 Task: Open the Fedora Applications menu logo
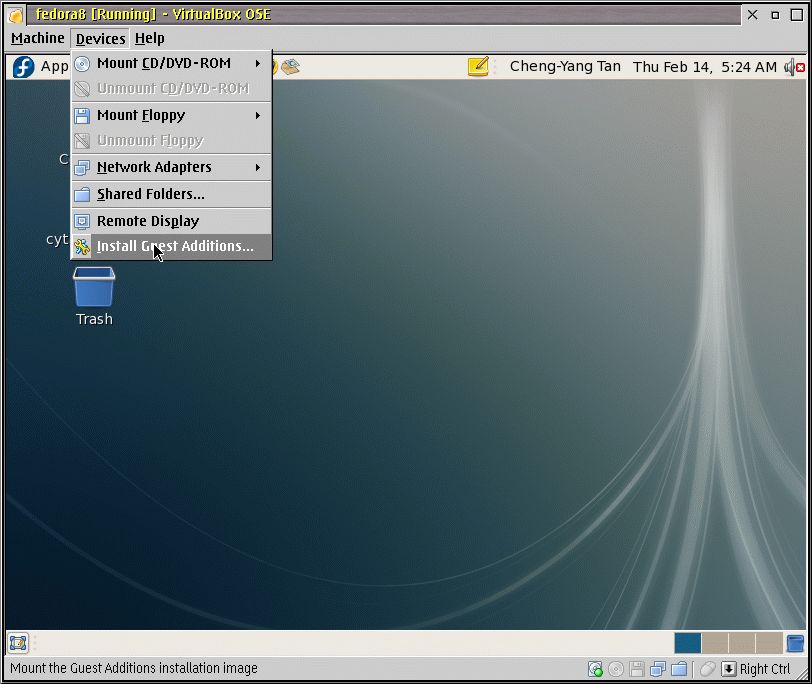(23, 67)
